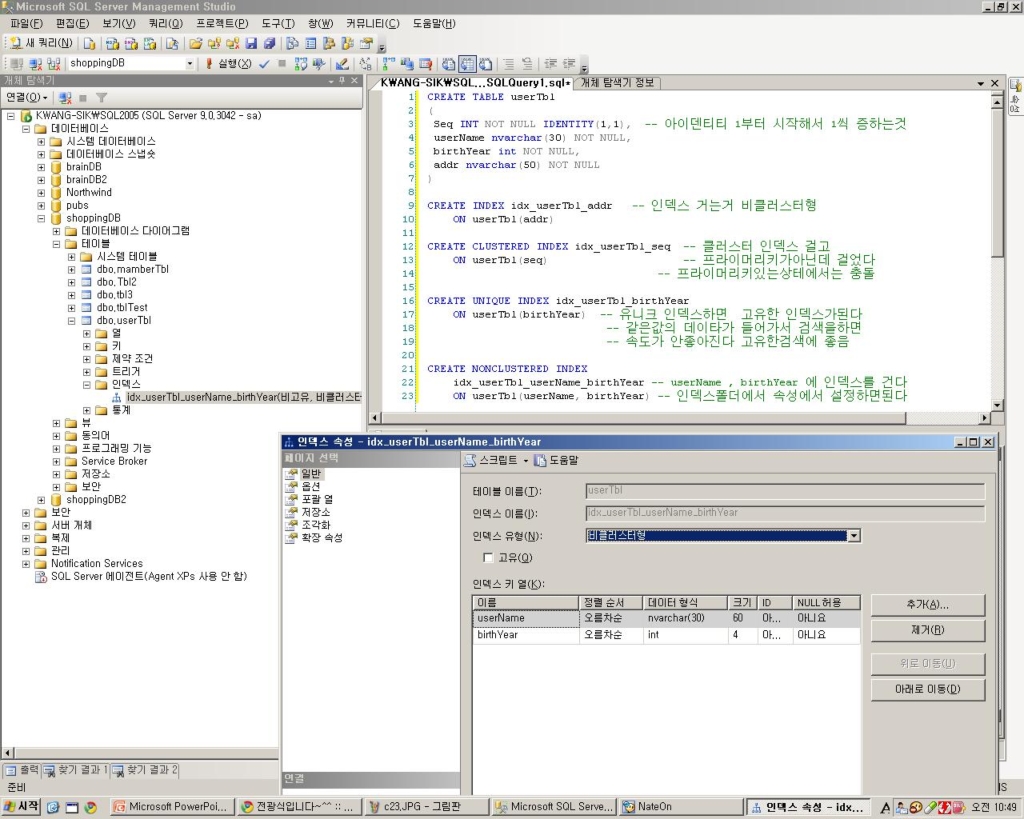Image resolution: width=1024 pixels, height=819 pixels.
Task: Select the 포괄 열 page in index properties
Action: pos(317,500)
